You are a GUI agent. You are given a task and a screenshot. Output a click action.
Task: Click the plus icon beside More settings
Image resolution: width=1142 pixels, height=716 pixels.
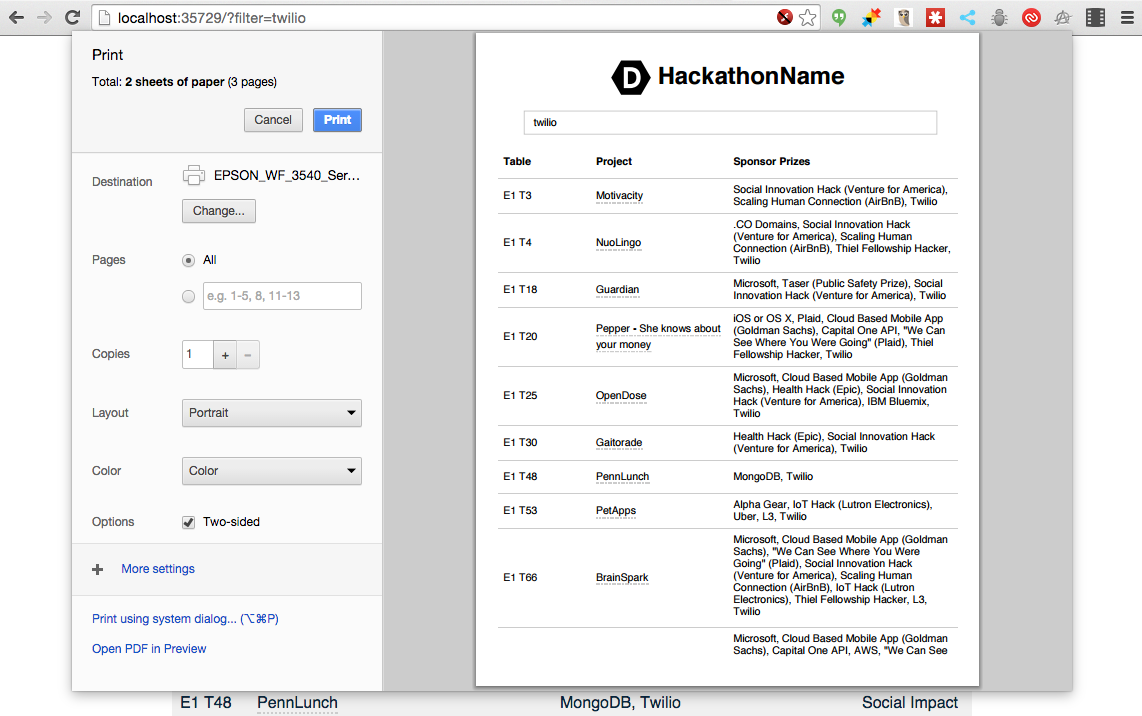[98, 570]
